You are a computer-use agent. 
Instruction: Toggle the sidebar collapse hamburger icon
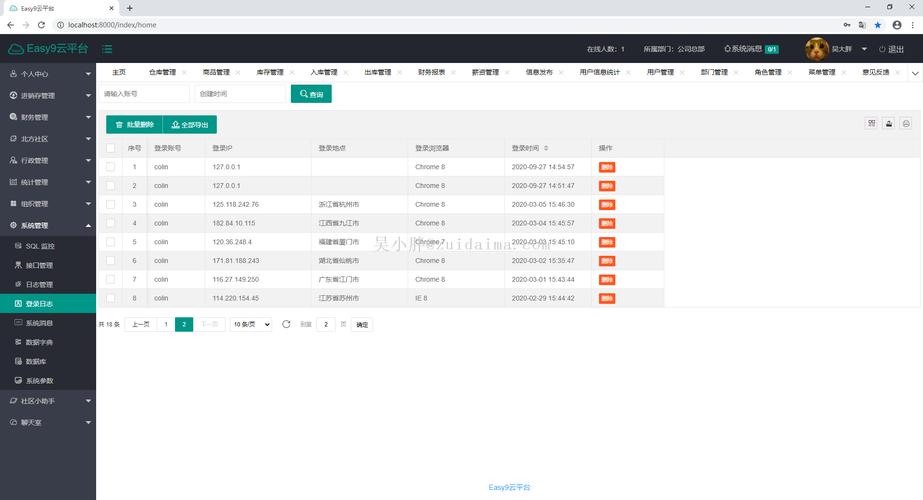pyautogui.click(x=107, y=49)
